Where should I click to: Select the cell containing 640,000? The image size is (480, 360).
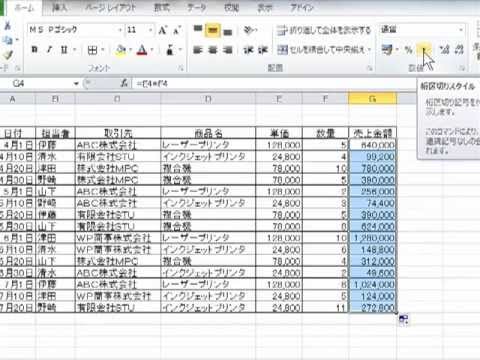(x=373, y=145)
